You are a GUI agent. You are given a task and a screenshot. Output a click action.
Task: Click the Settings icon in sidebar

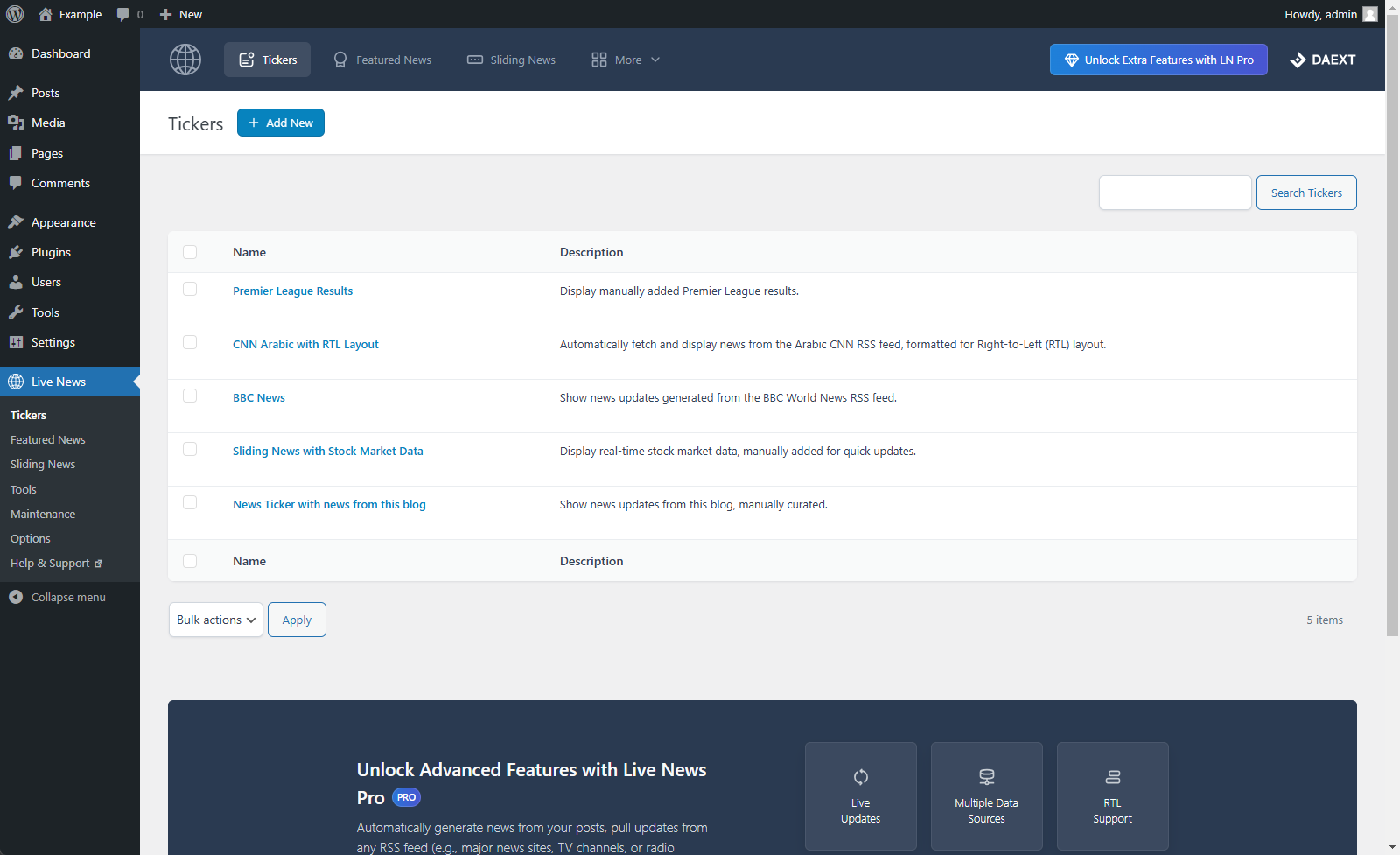[x=16, y=342]
